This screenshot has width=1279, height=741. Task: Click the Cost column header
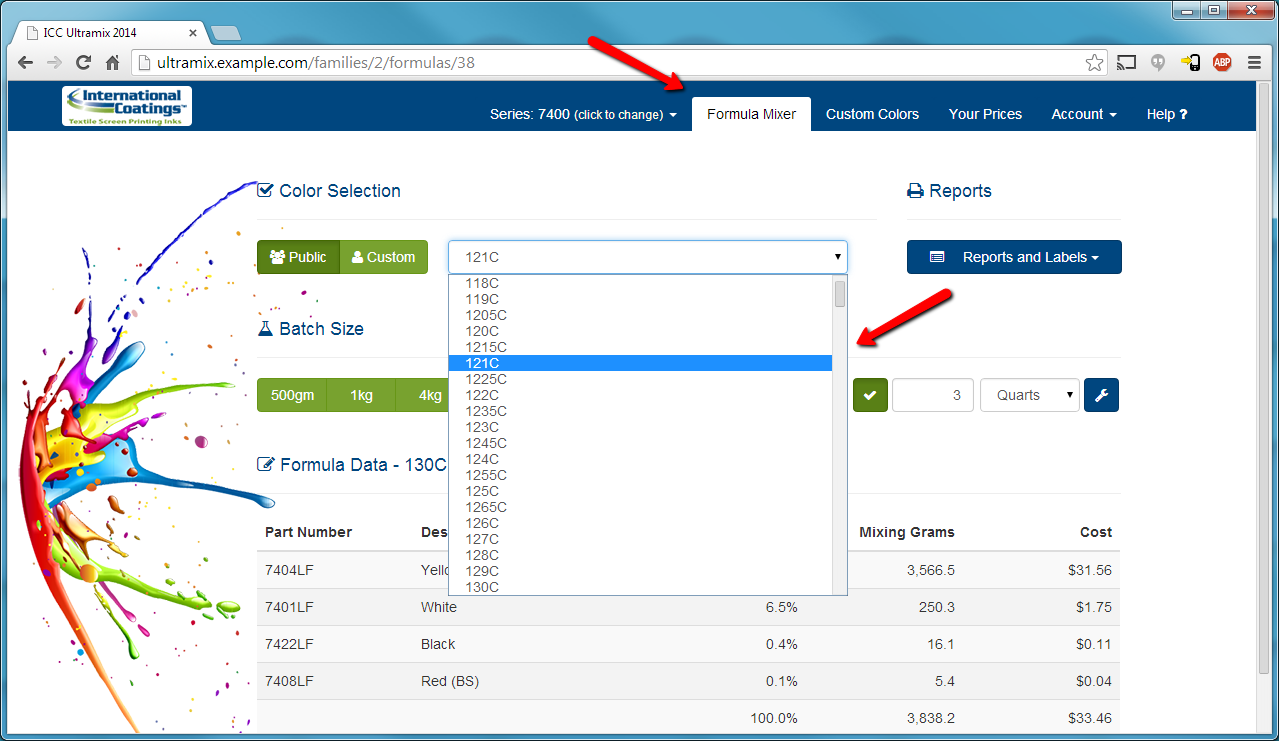pyautogui.click(x=1096, y=532)
